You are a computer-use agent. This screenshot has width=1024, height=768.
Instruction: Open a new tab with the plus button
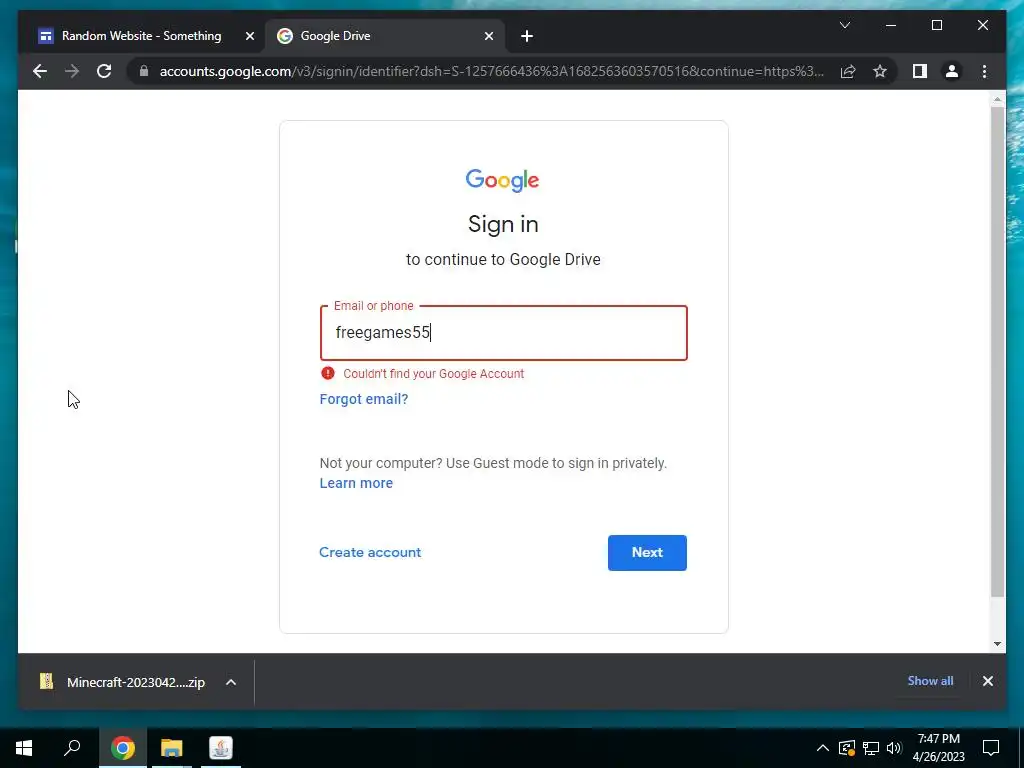pos(527,36)
